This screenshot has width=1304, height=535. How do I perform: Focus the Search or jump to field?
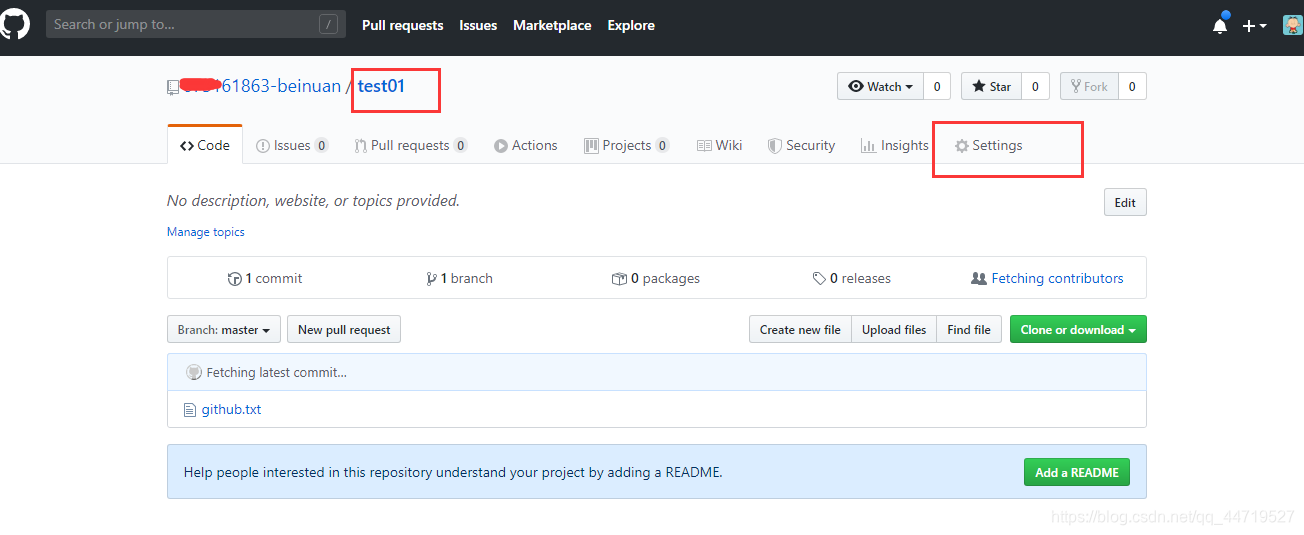coord(195,25)
